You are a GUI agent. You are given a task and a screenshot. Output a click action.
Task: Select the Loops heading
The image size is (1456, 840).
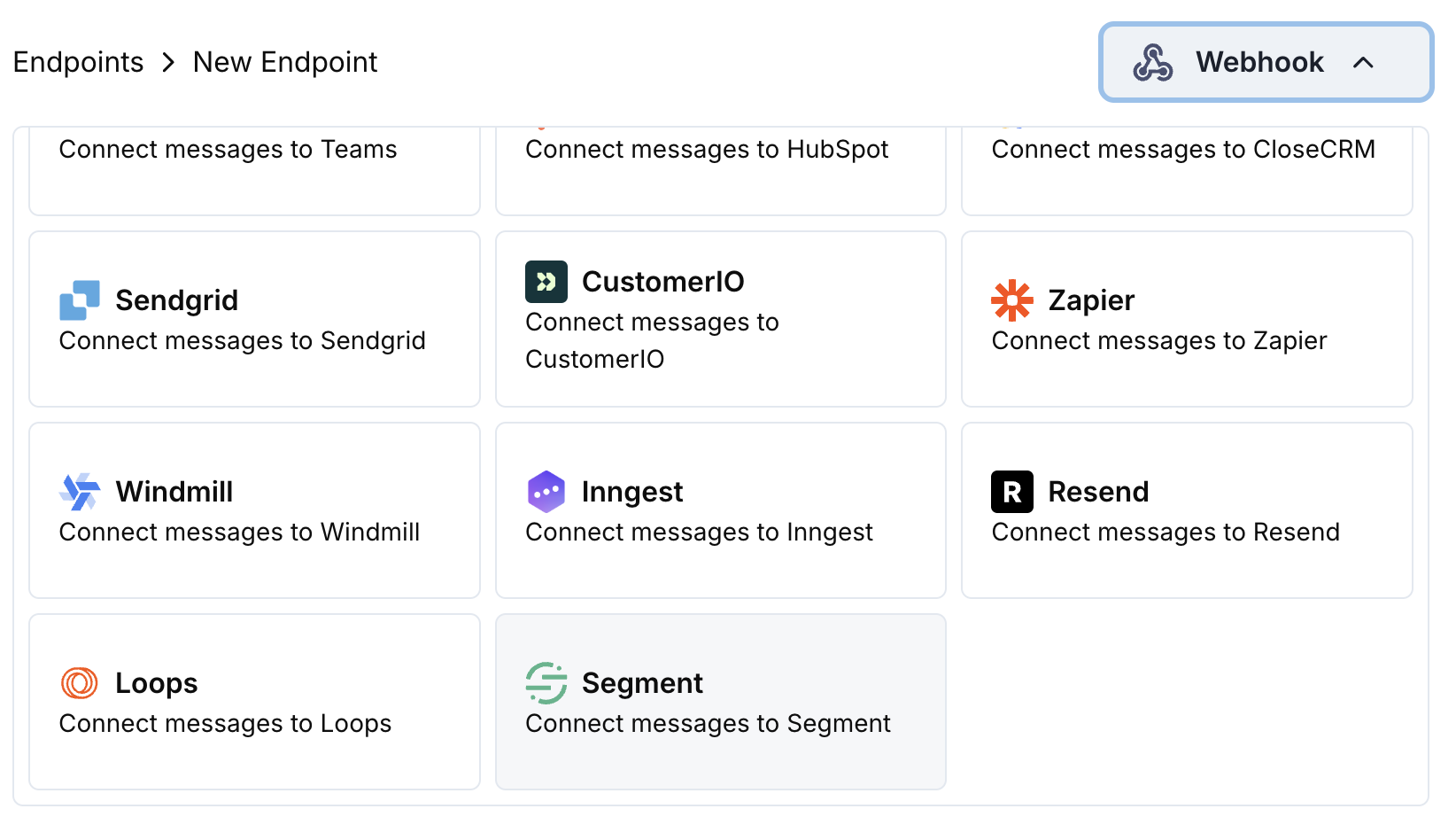(x=157, y=683)
